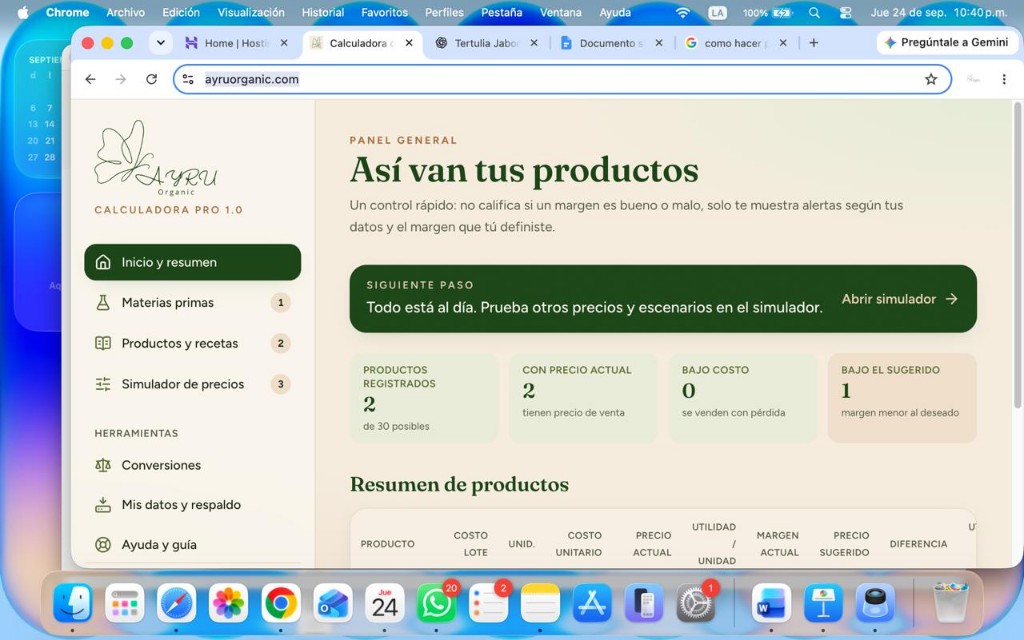Click the arrow icon next to Abrir simulador
Image resolution: width=1024 pixels, height=640 pixels.
pos(952,298)
